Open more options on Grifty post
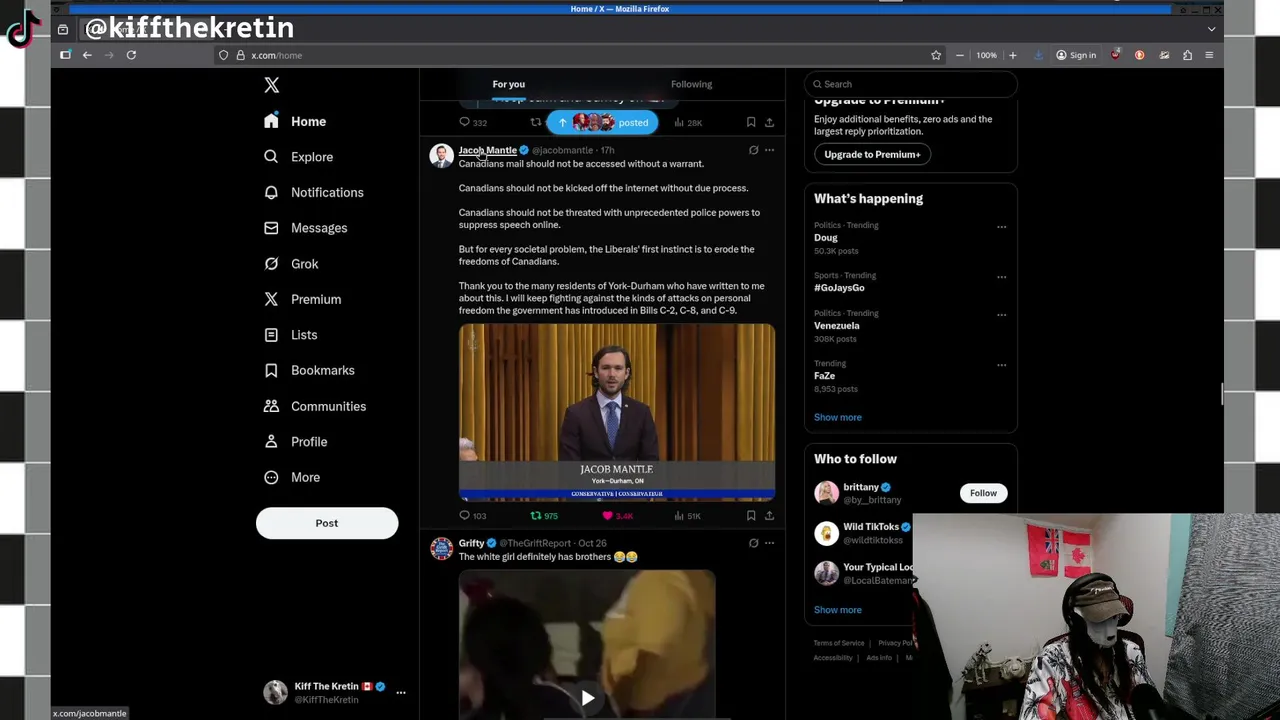Image resolution: width=1280 pixels, height=720 pixels. 769,543
